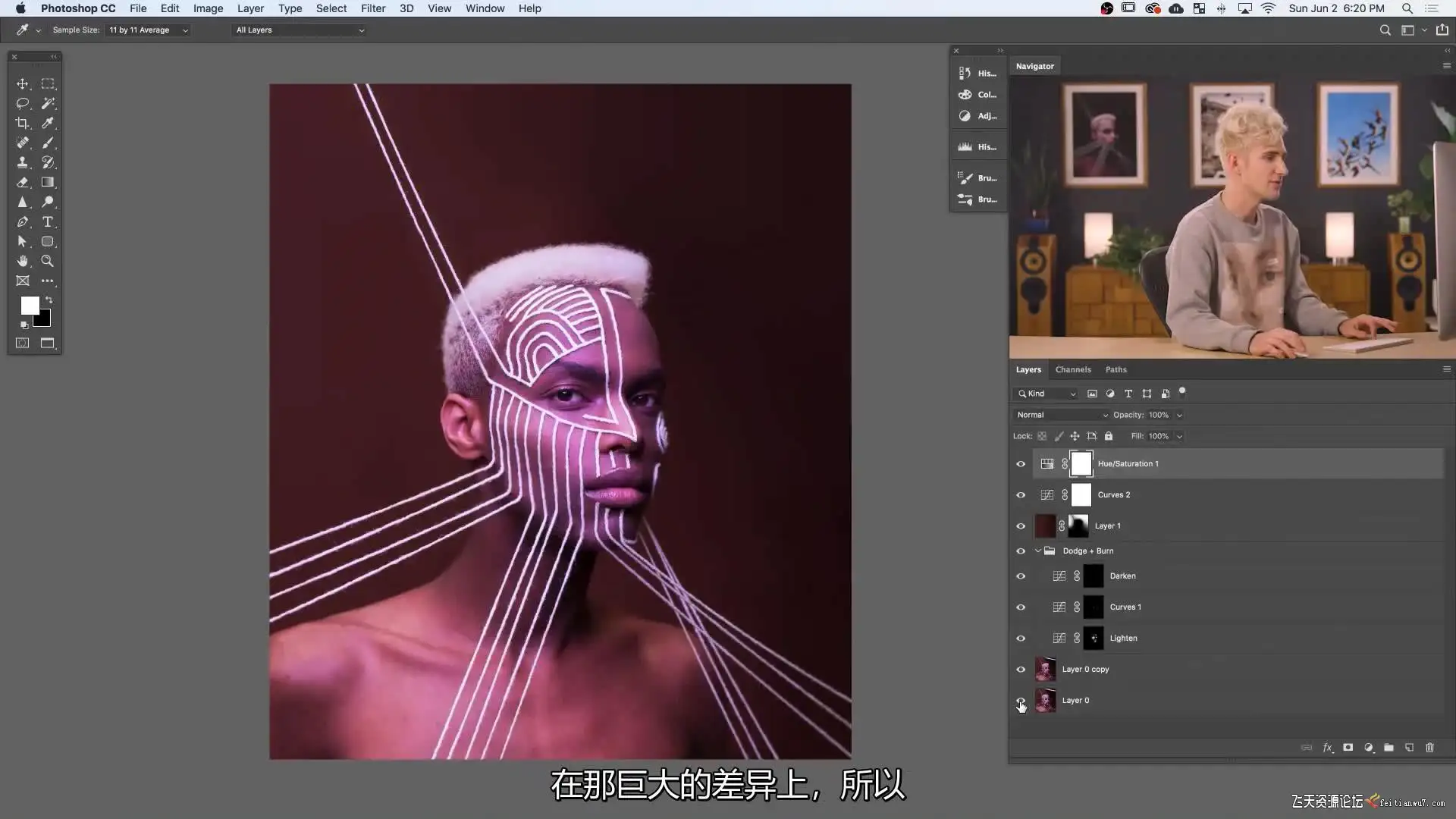
Task: Click the delete layer trash icon
Action: tap(1429, 748)
